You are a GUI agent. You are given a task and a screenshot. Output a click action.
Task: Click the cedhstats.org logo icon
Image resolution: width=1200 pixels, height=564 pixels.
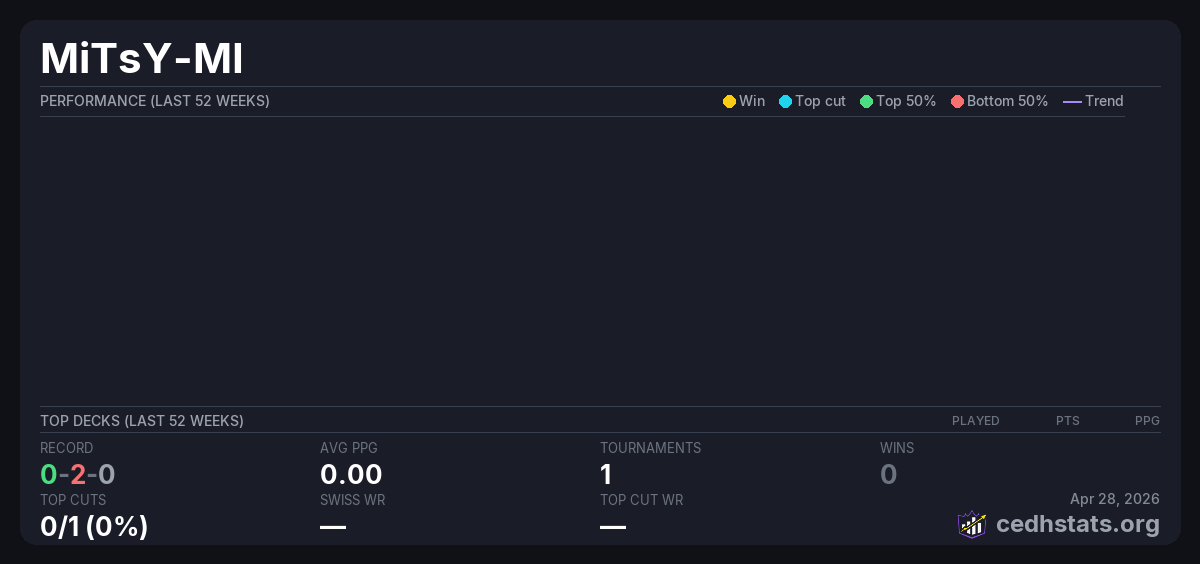pos(972,524)
